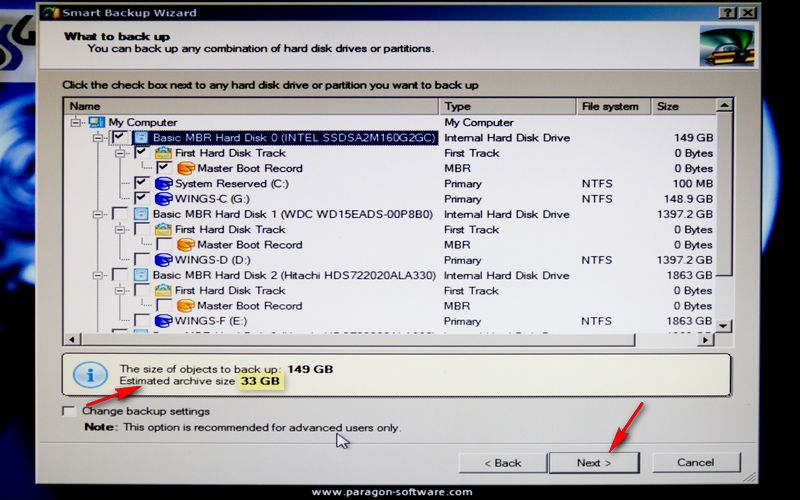Cancel the backup wizard
This screenshot has width=800, height=500.
pos(695,462)
